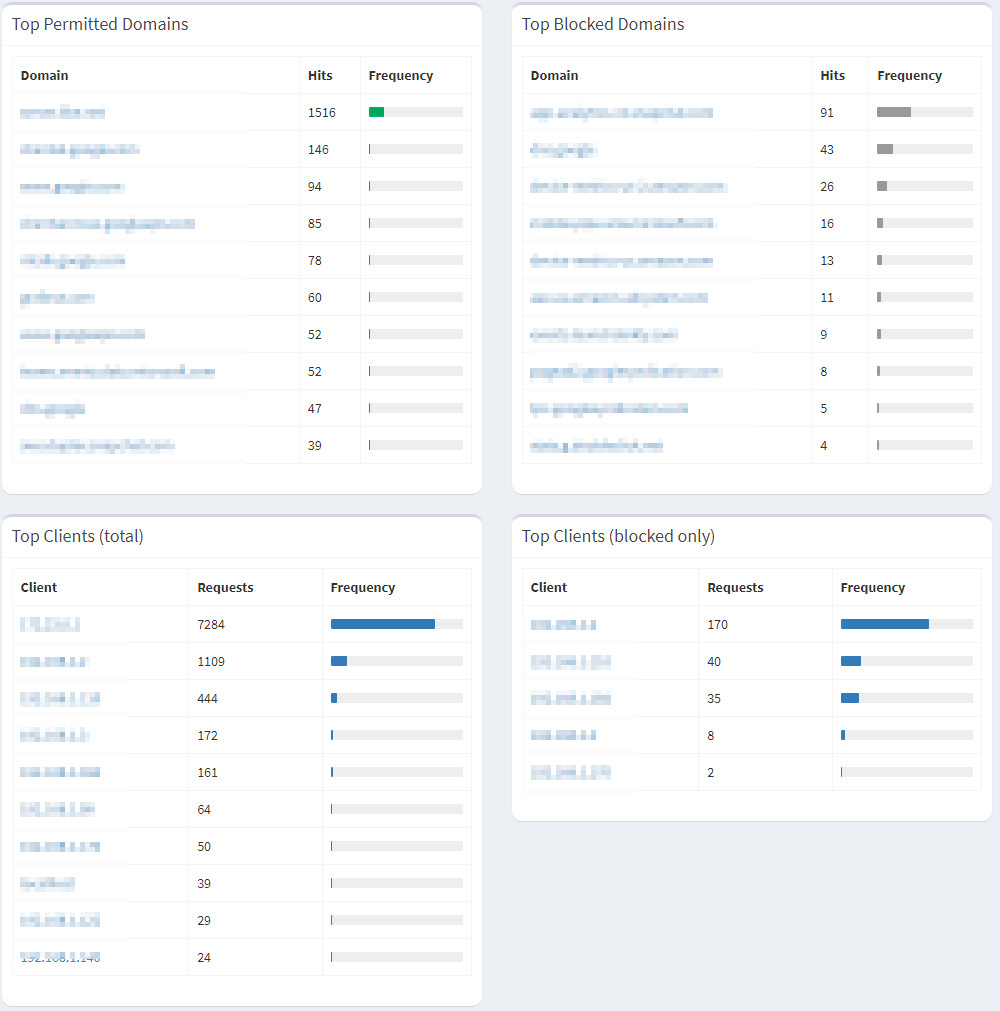Viewport: 1000px width, 1011px height.
Task: Select the blocked-only client with 2 requests
Action: (570, 773)
